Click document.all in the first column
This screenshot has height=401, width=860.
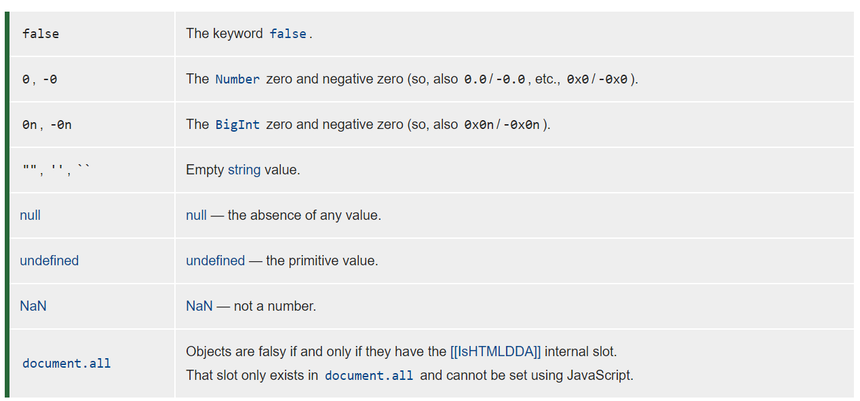[x=66, y=363]
